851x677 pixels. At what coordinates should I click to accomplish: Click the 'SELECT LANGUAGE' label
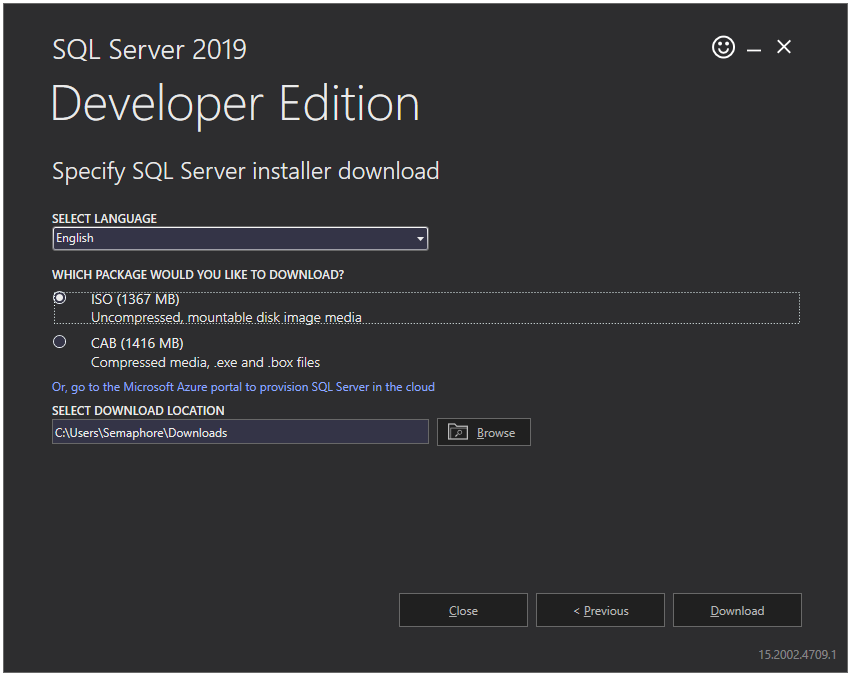coord(104,218)
